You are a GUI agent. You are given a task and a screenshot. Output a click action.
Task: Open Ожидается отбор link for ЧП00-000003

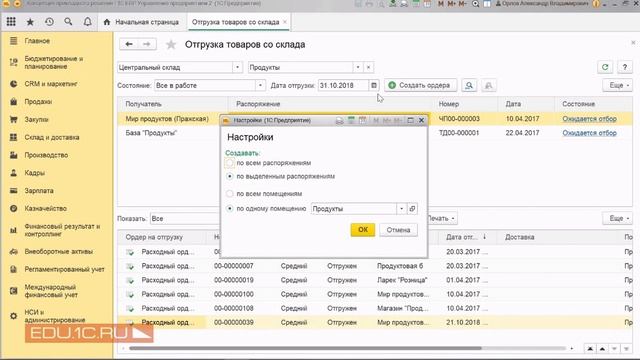589,119
